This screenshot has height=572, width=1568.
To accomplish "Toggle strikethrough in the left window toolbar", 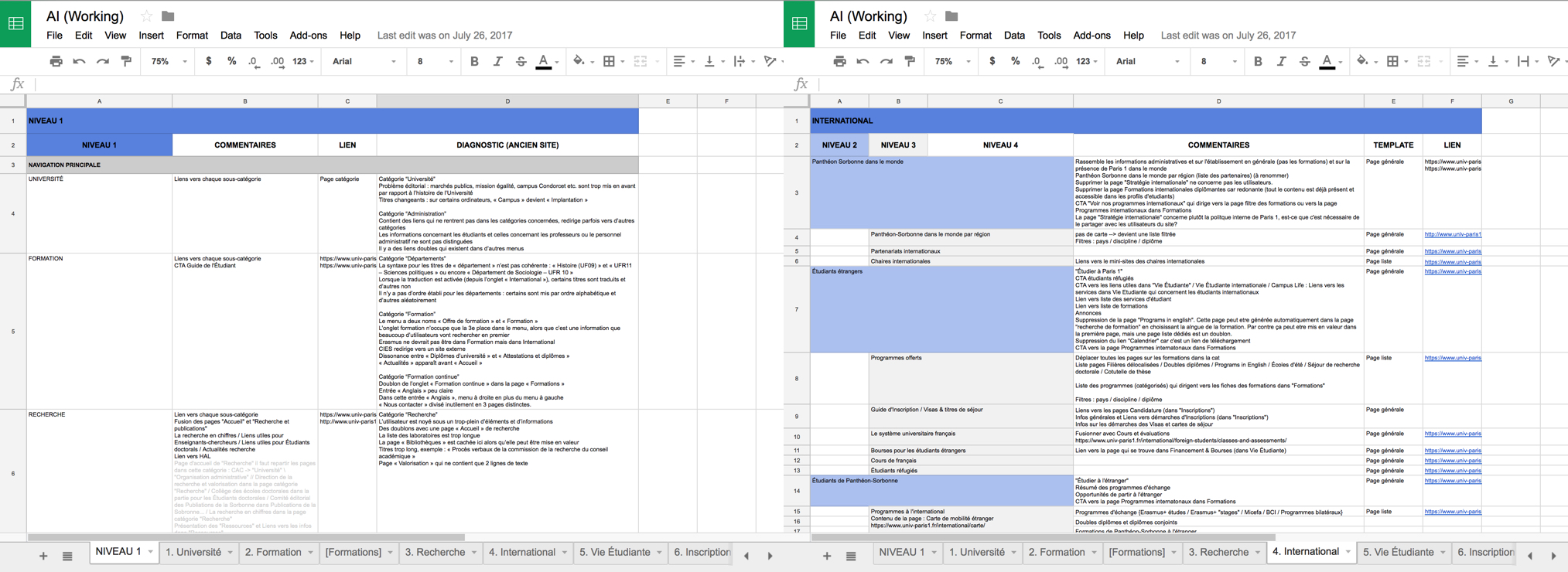I will pos(521,61).
